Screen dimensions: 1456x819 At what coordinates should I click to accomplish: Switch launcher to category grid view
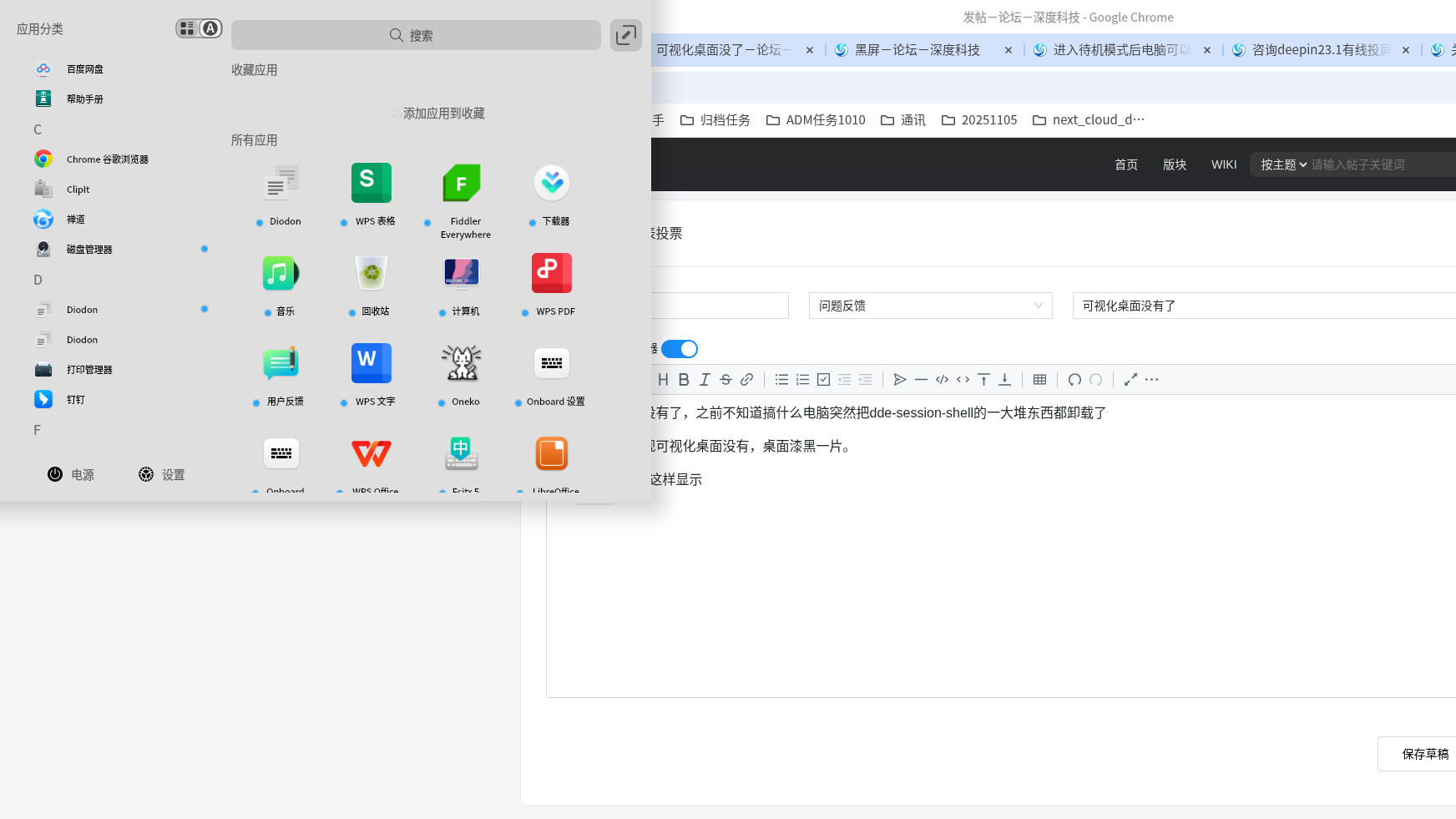pyautogui.click(x=187, y=28)
